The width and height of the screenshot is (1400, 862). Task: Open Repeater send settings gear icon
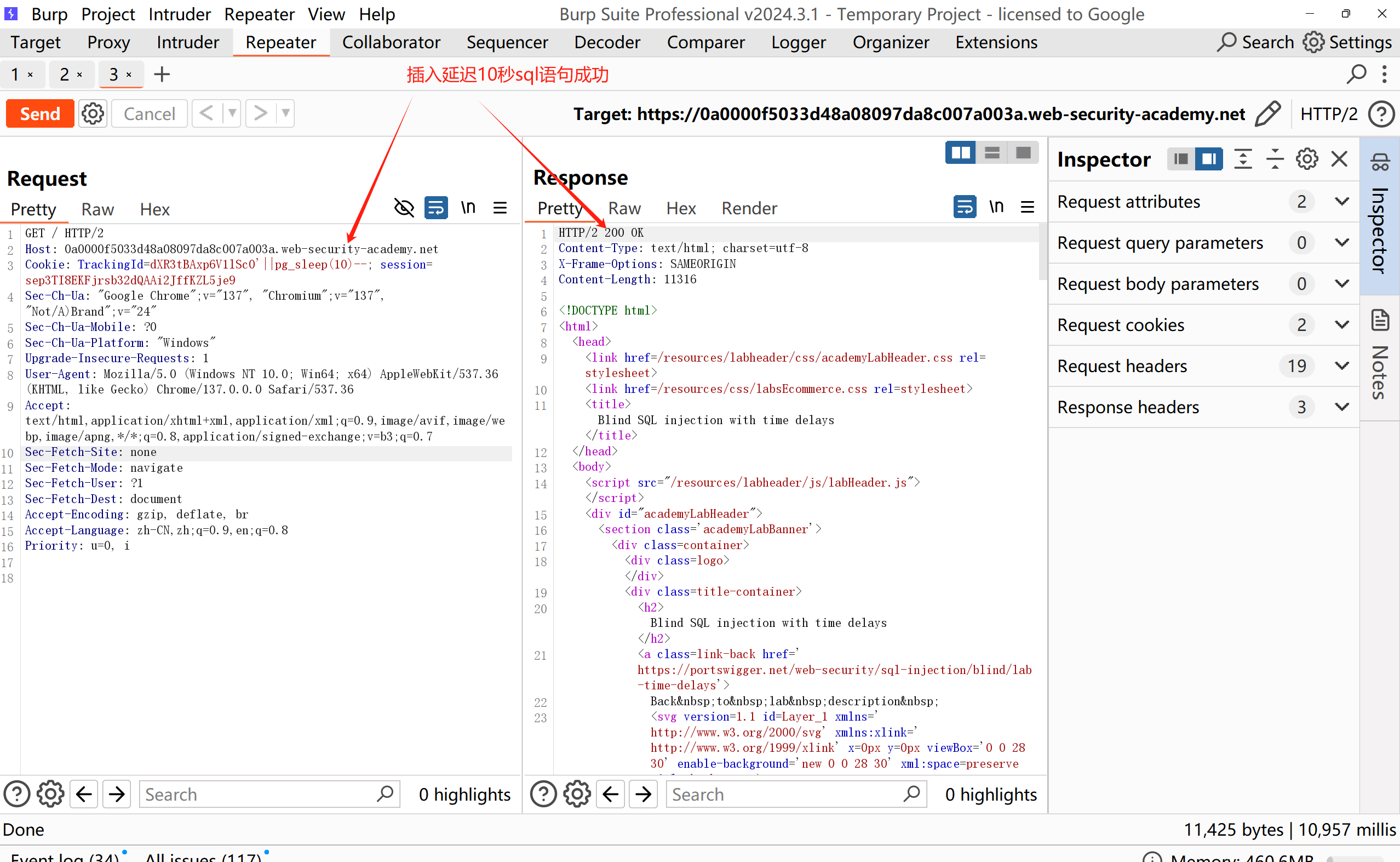tap(93, 114)
